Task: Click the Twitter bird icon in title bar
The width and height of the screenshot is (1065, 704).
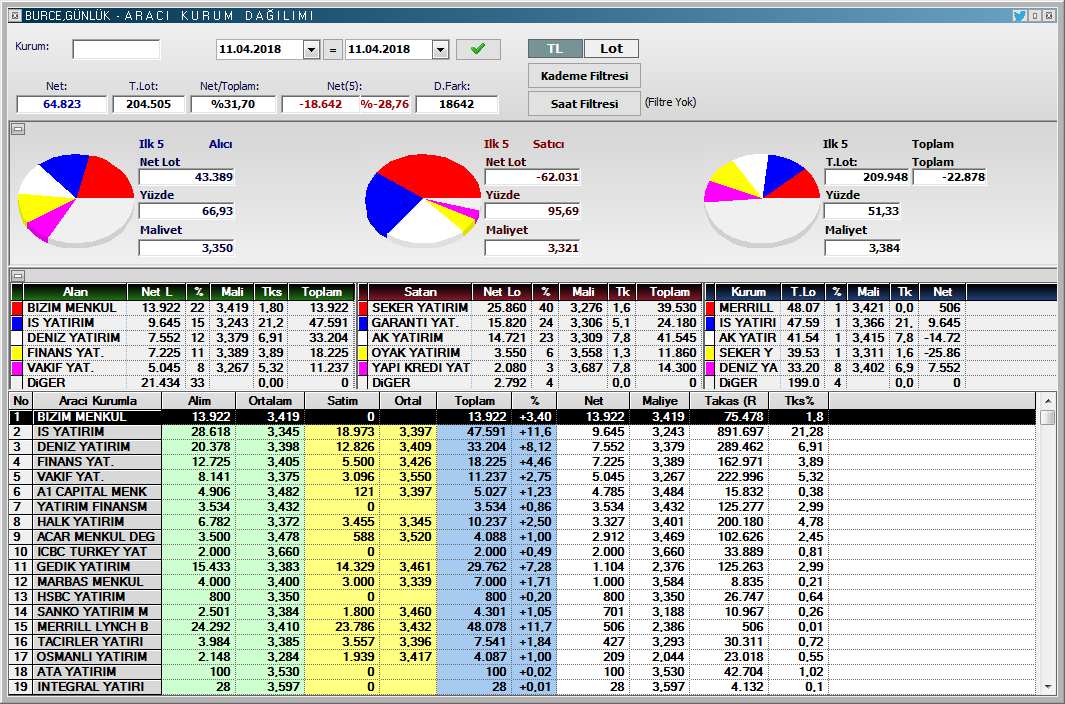Action: coord(1019,15)
